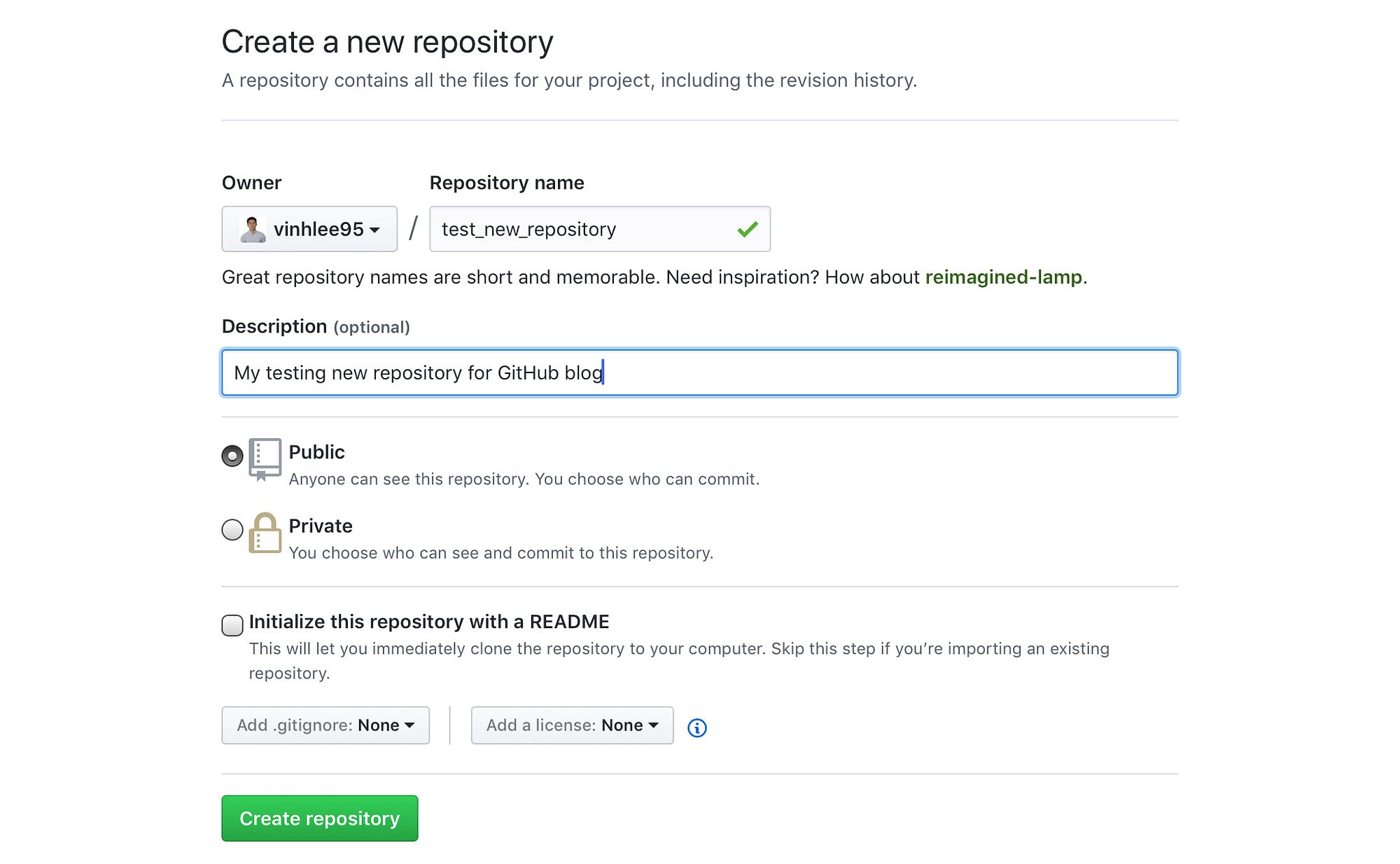Focus the Repository name text field

coord(581,229)
